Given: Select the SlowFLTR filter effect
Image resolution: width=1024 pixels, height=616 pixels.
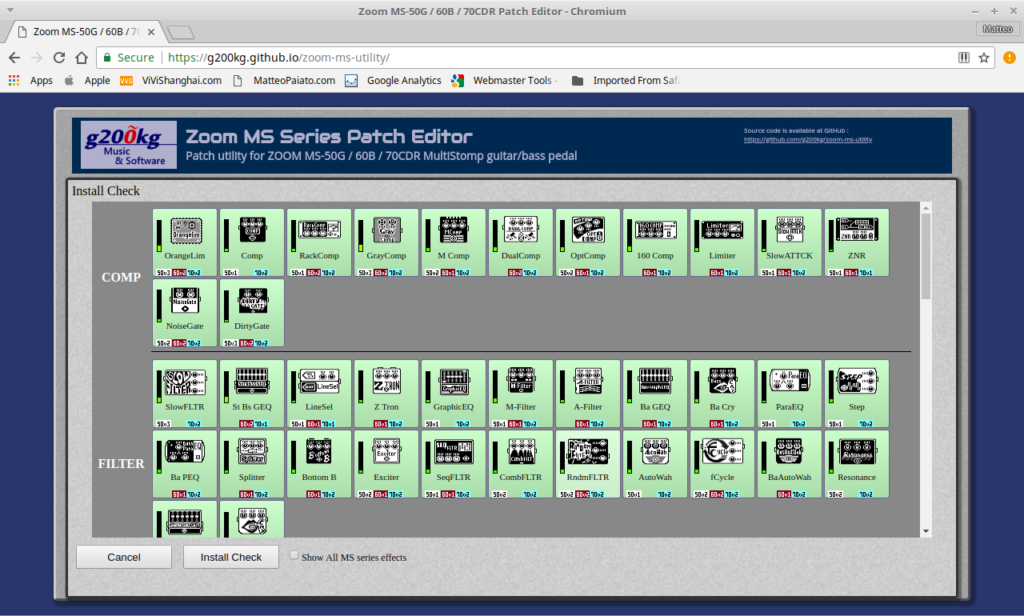Looking at the screenshot, I should [x=185, y=394].
